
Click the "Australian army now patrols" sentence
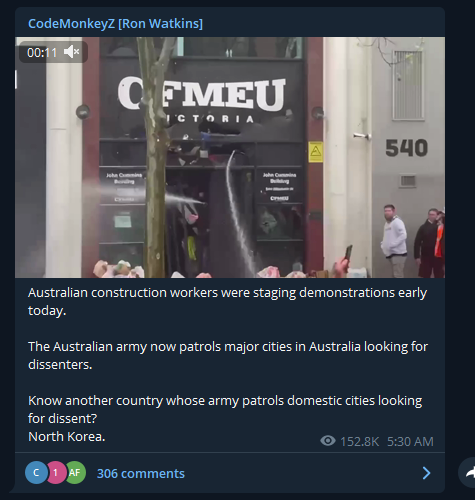pyautogui.click(x=228, y=355)
